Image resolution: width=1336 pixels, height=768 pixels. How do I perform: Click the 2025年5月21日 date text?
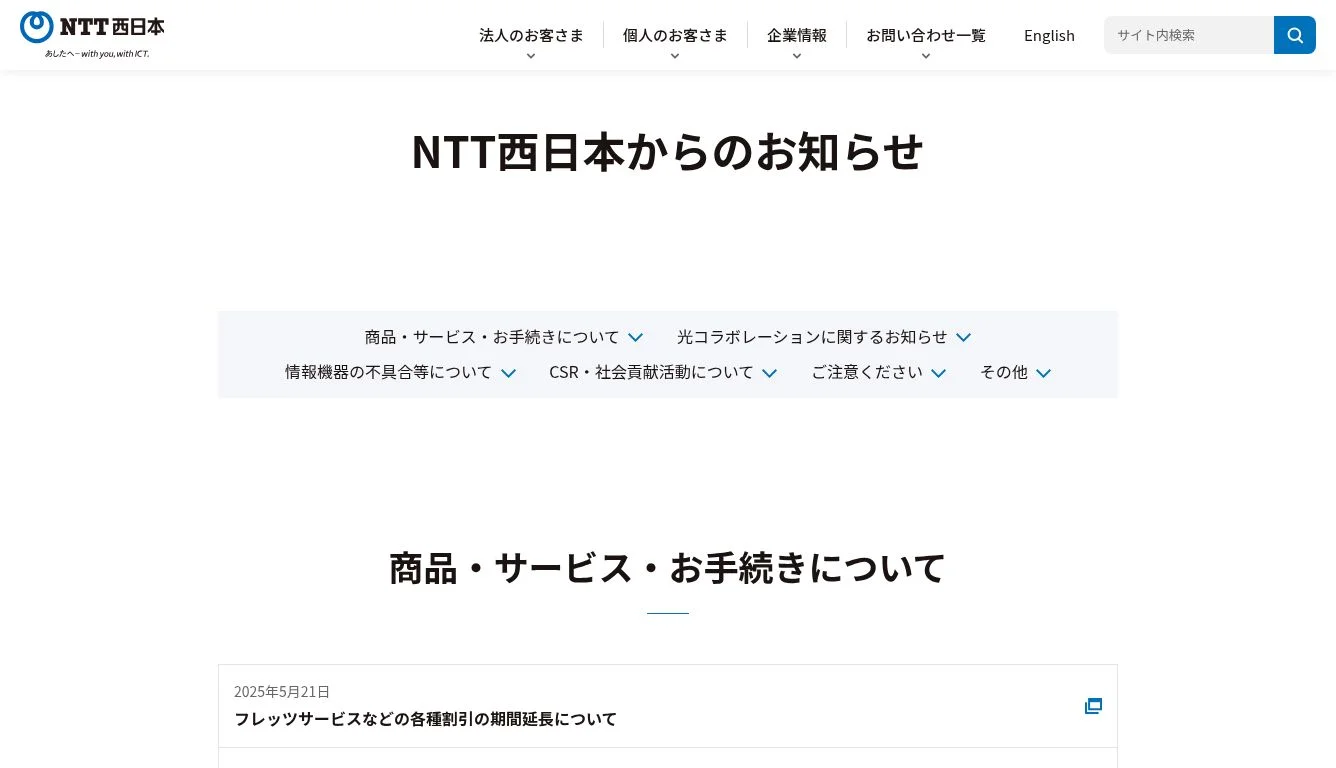point(282,692)
